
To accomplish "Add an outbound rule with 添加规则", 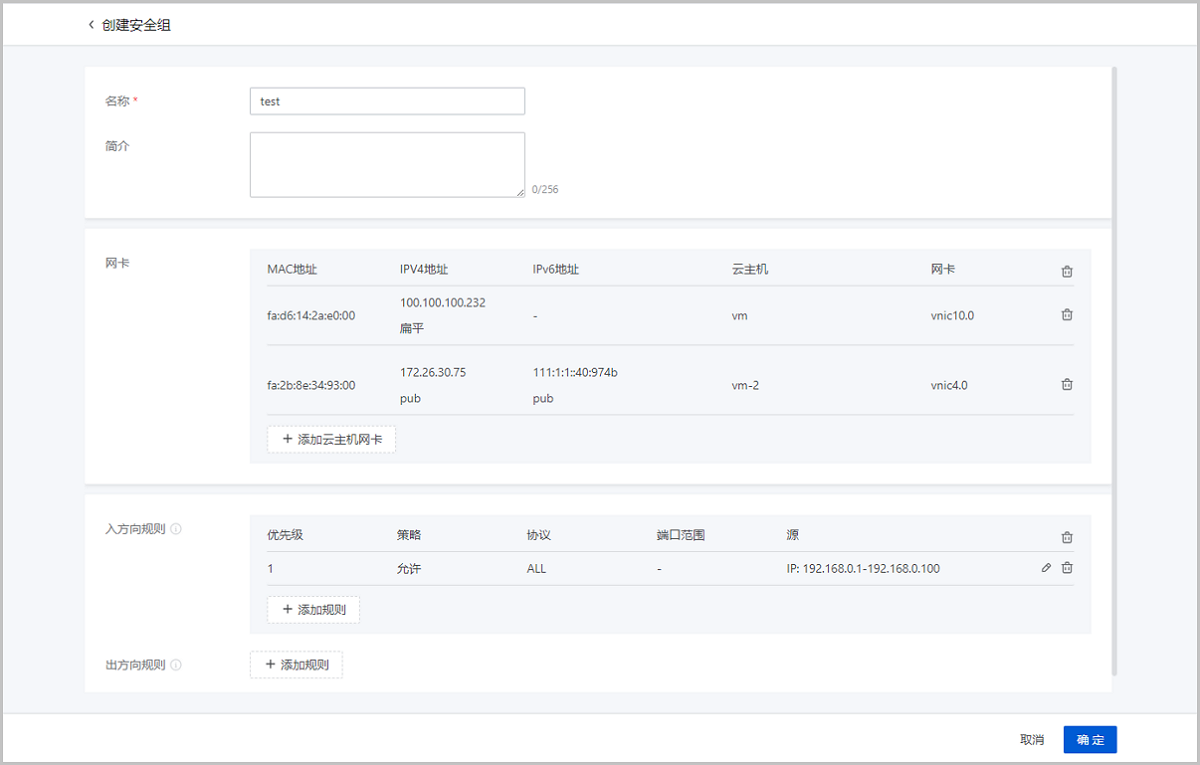I will click(x=296, y=664).
